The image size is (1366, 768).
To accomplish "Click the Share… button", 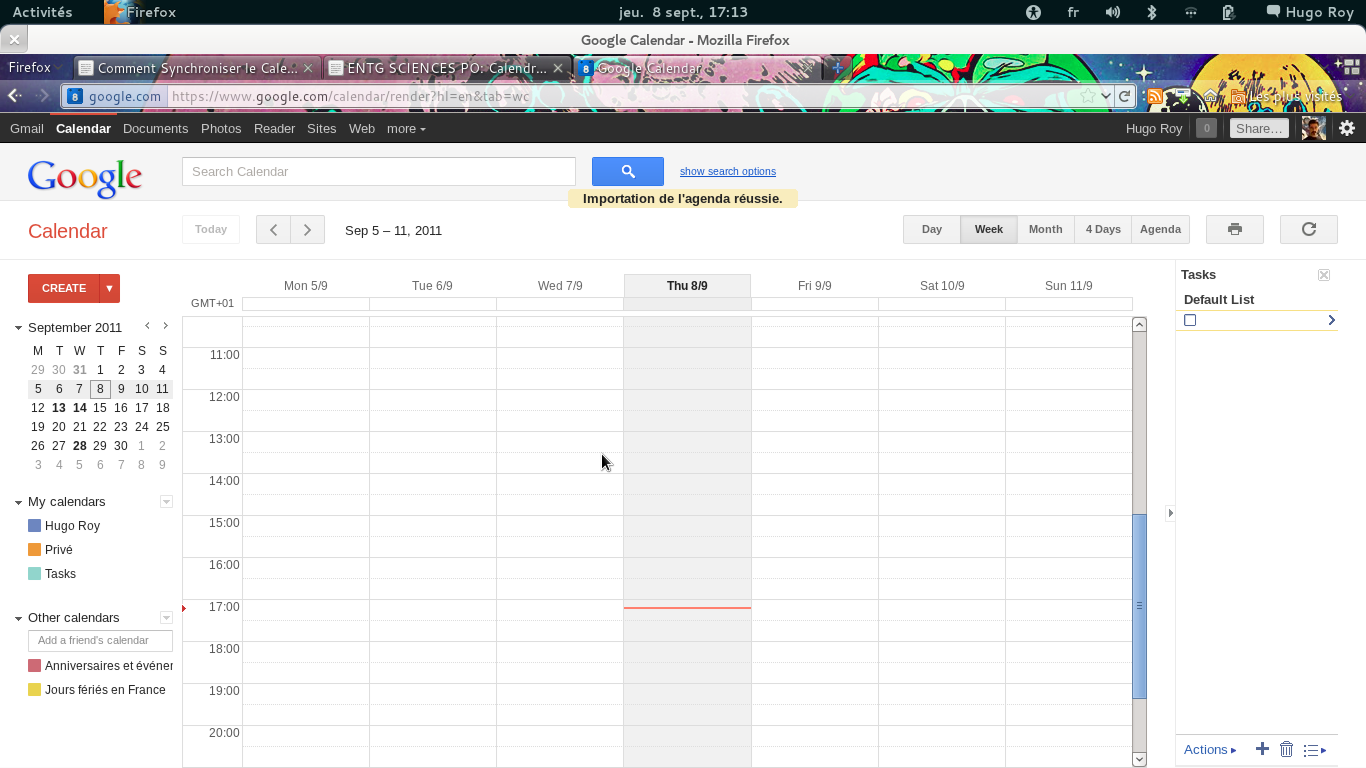I will (x=1259, y=128).
